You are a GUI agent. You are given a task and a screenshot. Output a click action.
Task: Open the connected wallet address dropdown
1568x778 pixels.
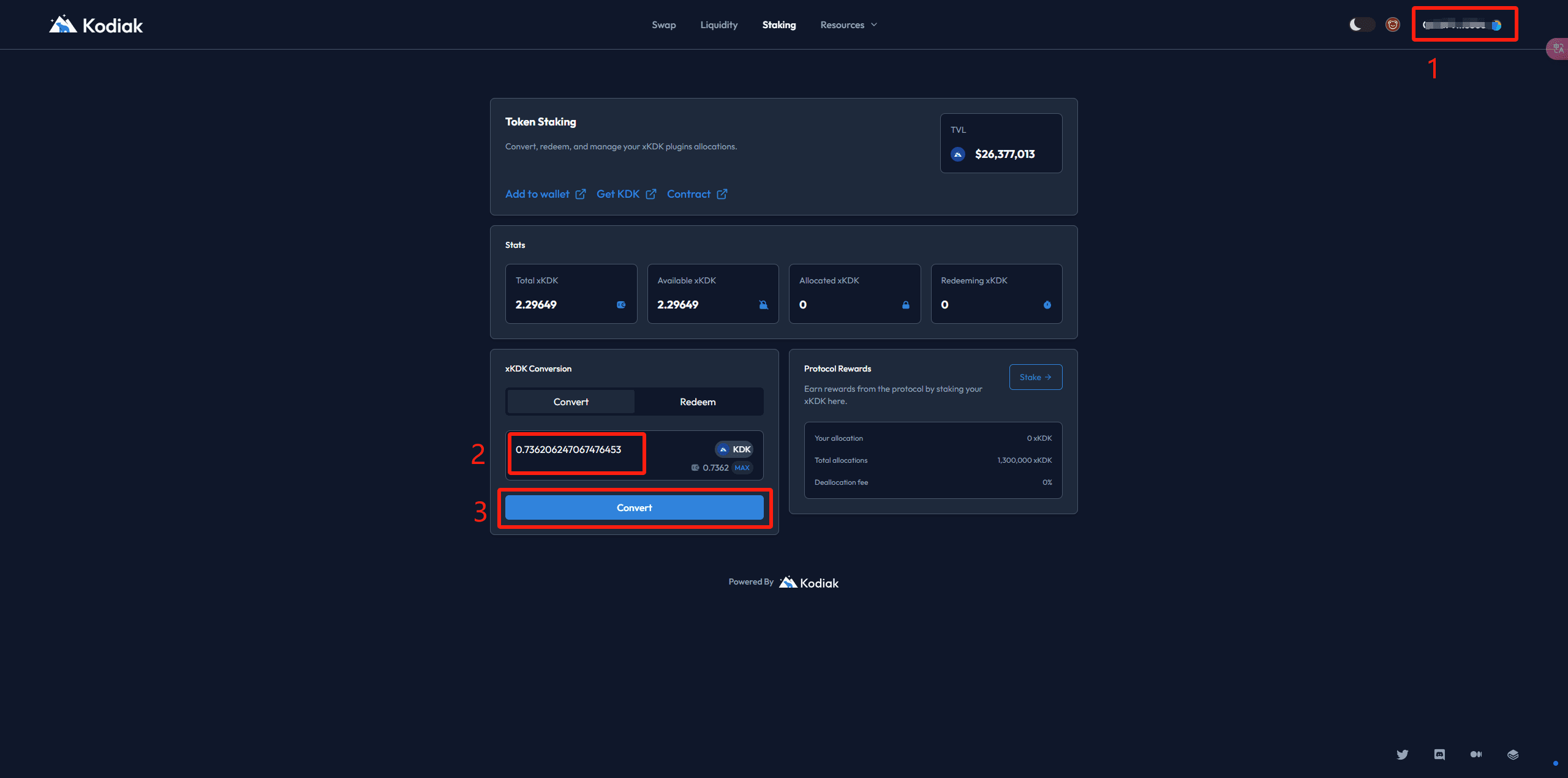pos(1463,25)
